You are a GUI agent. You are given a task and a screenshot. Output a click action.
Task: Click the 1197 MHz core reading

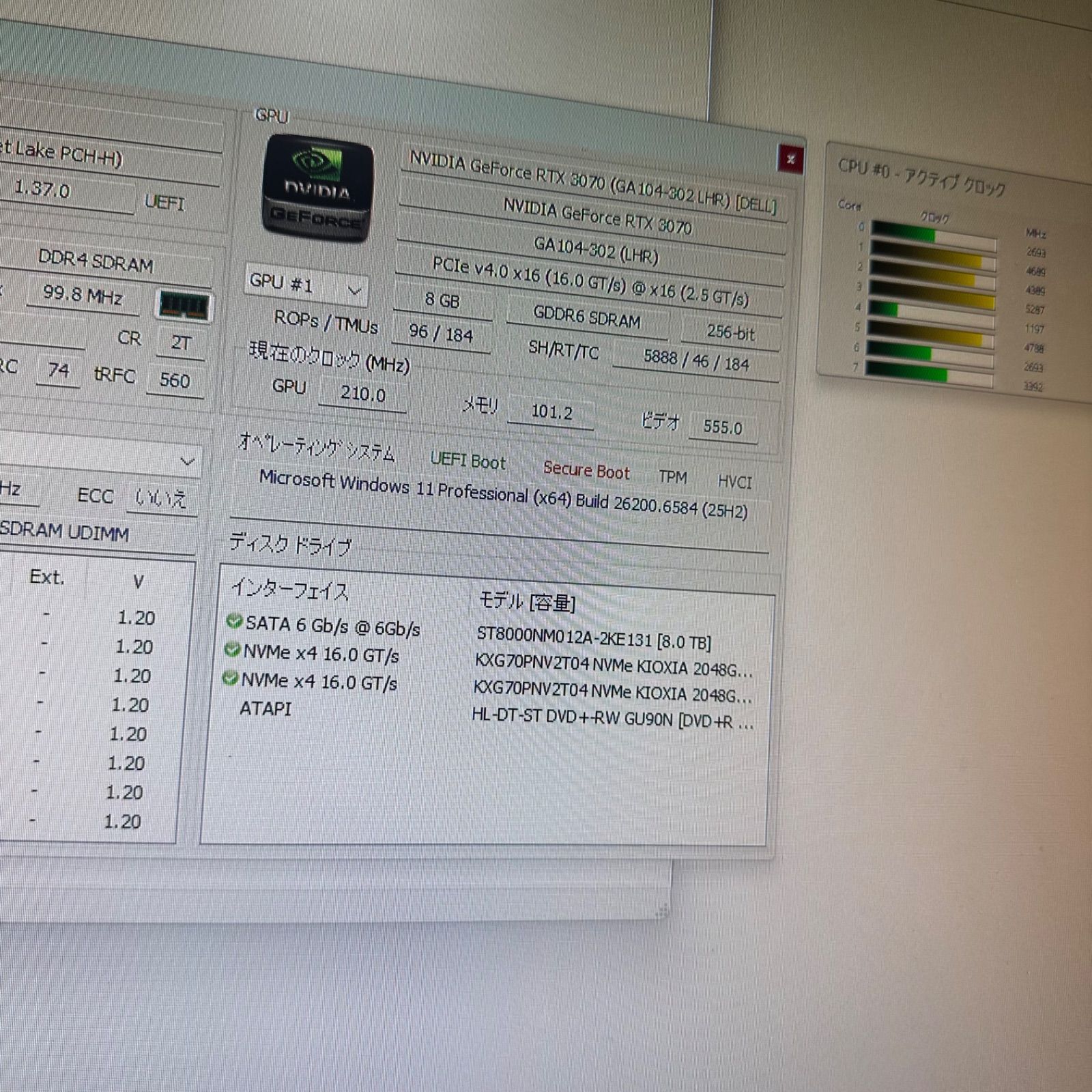tap(1034, 329)
